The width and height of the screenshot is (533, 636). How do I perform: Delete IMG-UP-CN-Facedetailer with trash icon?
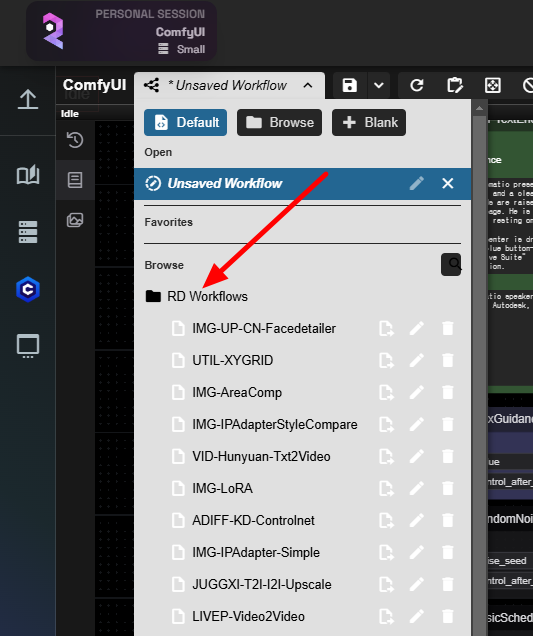448,328
